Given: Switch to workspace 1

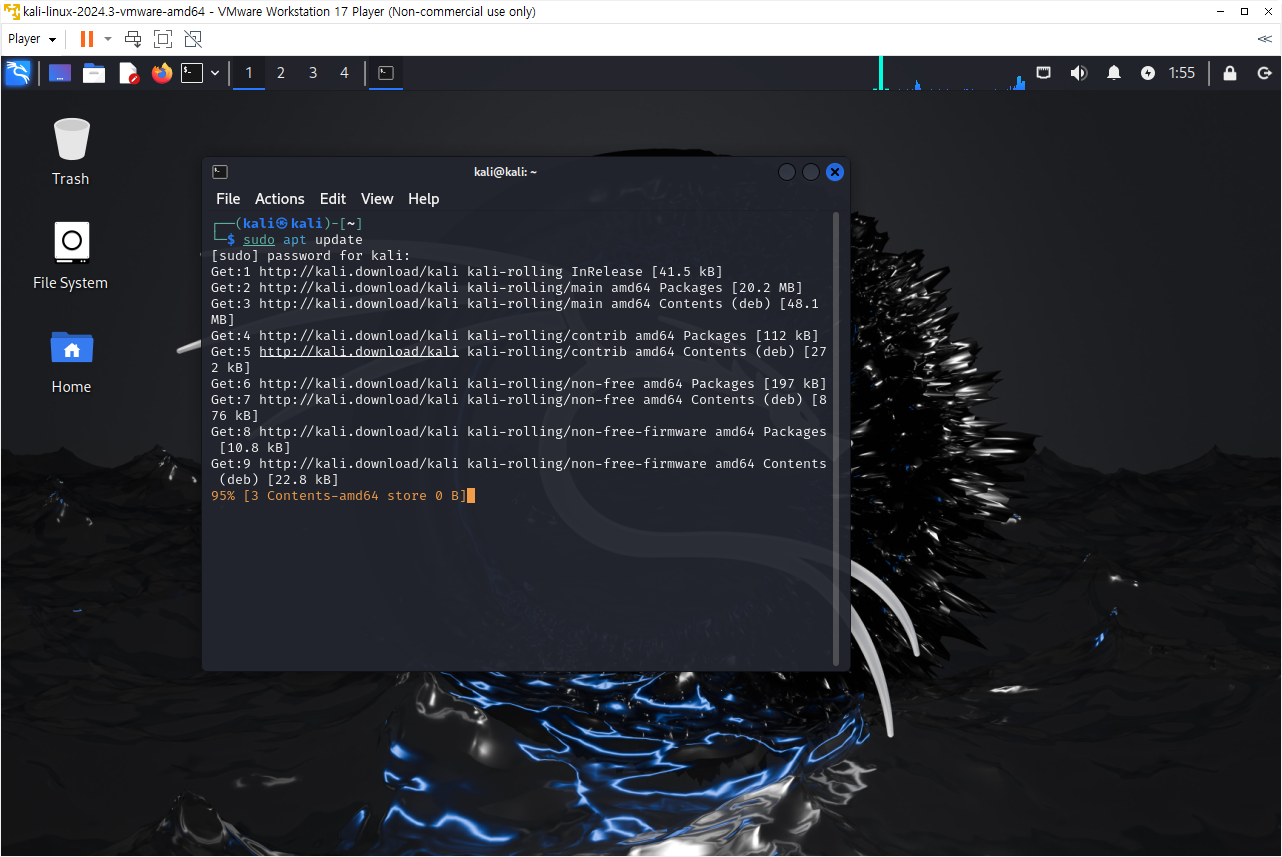Looking at the screenshot, I should click(249, 73).
